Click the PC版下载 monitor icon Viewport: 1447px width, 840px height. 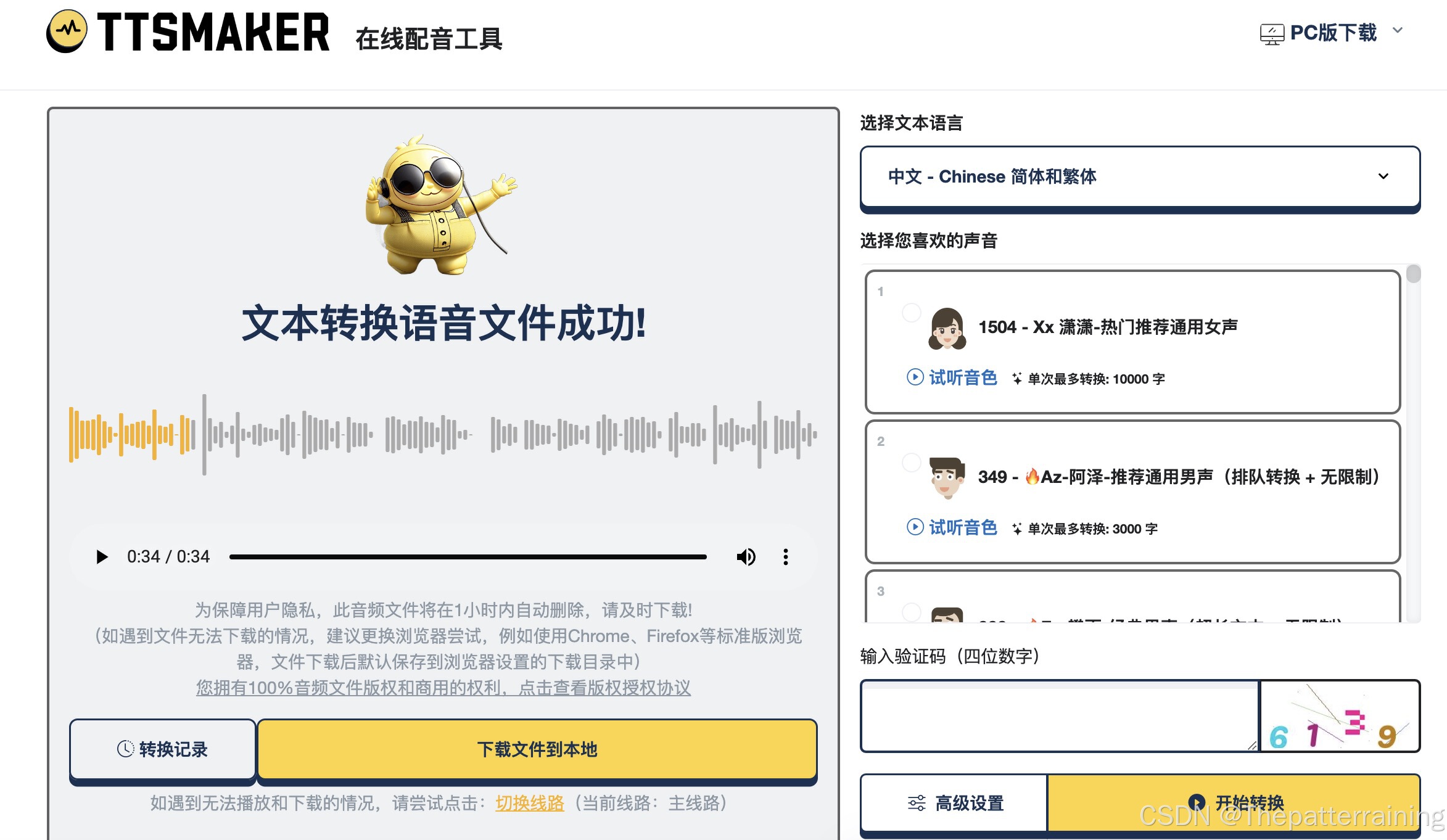tap(1272, 33)
